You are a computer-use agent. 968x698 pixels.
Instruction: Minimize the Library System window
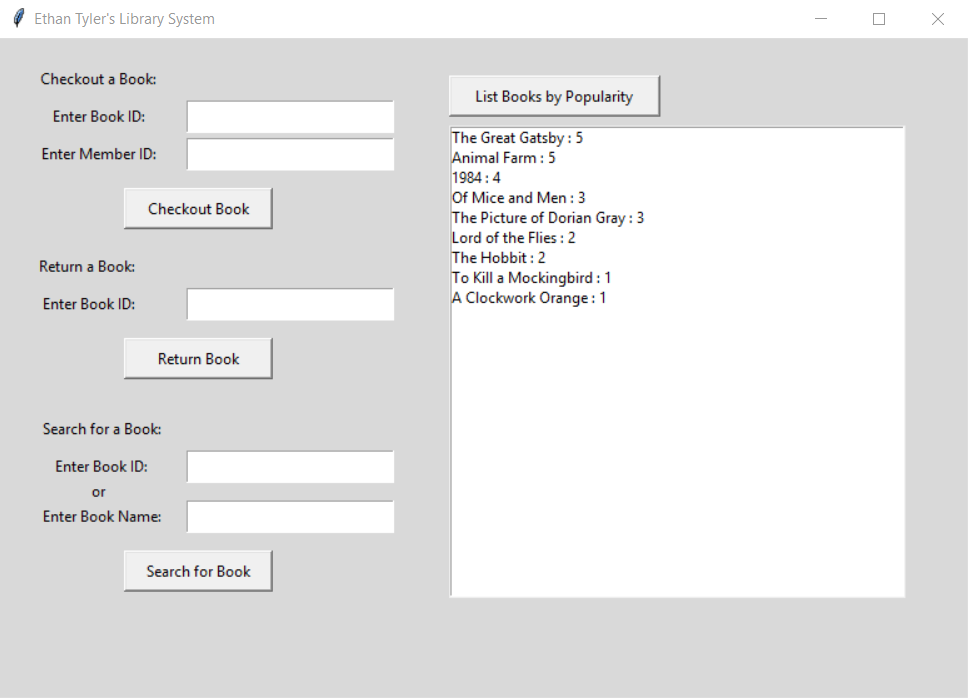(x=820, y=19)
